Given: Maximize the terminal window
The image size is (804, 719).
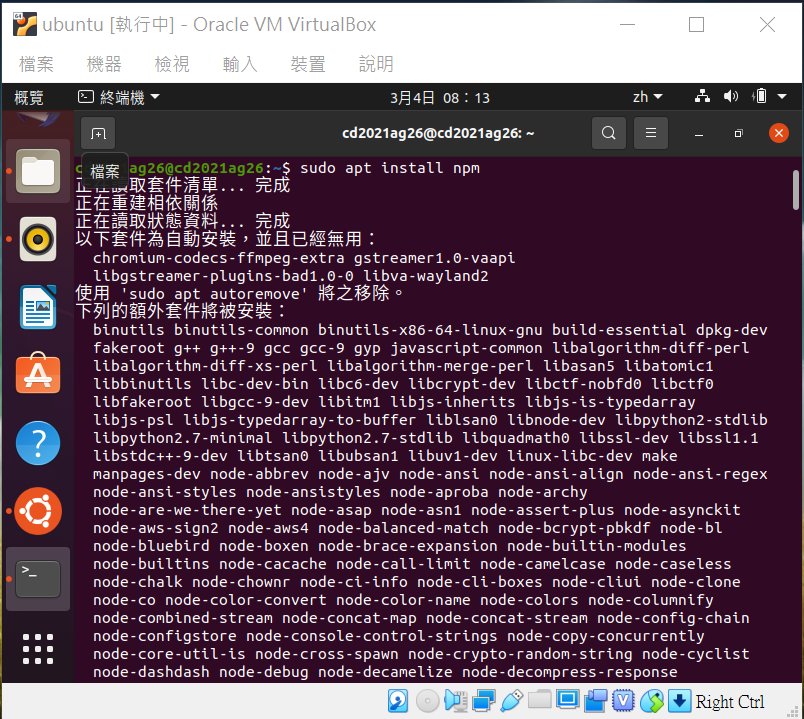Looking at the screenshot, I should click(738, 134).
